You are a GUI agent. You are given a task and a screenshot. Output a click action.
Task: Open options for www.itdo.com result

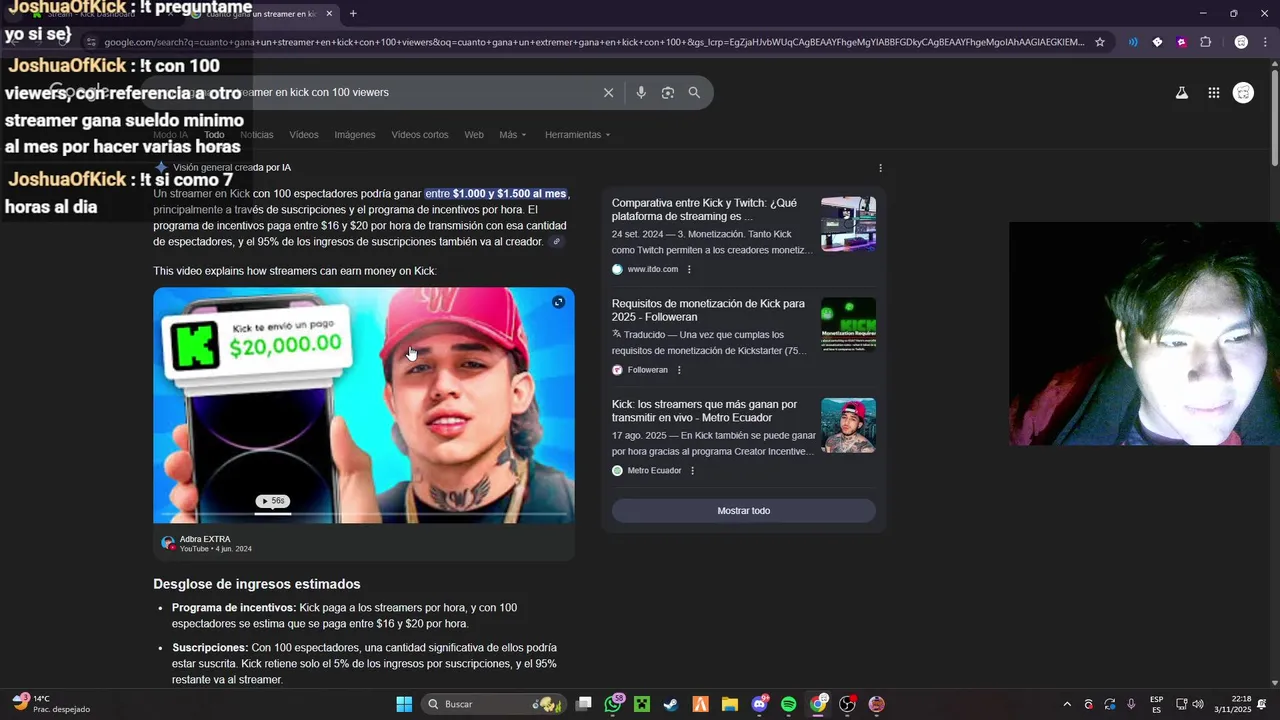point(689,269)
